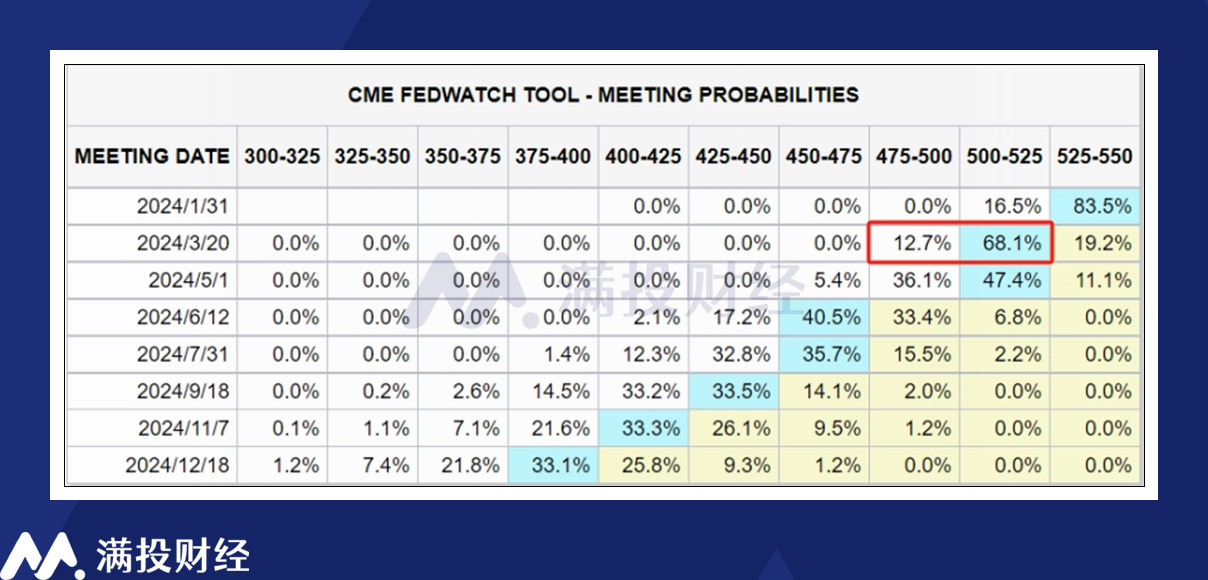Screen dimensions: 1208x580
Task: Click the 满投财经 brand text at bottom
Action: click(x=173, y=555)
